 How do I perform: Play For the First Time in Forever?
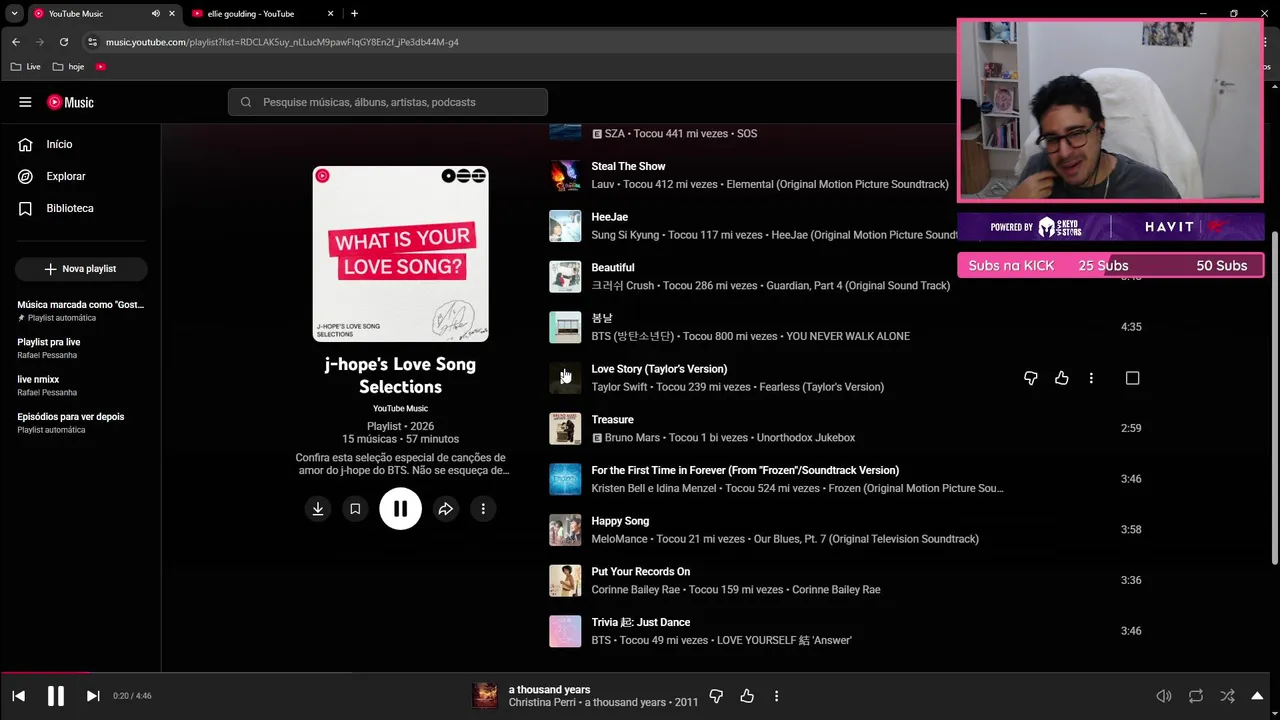point(565,479)
